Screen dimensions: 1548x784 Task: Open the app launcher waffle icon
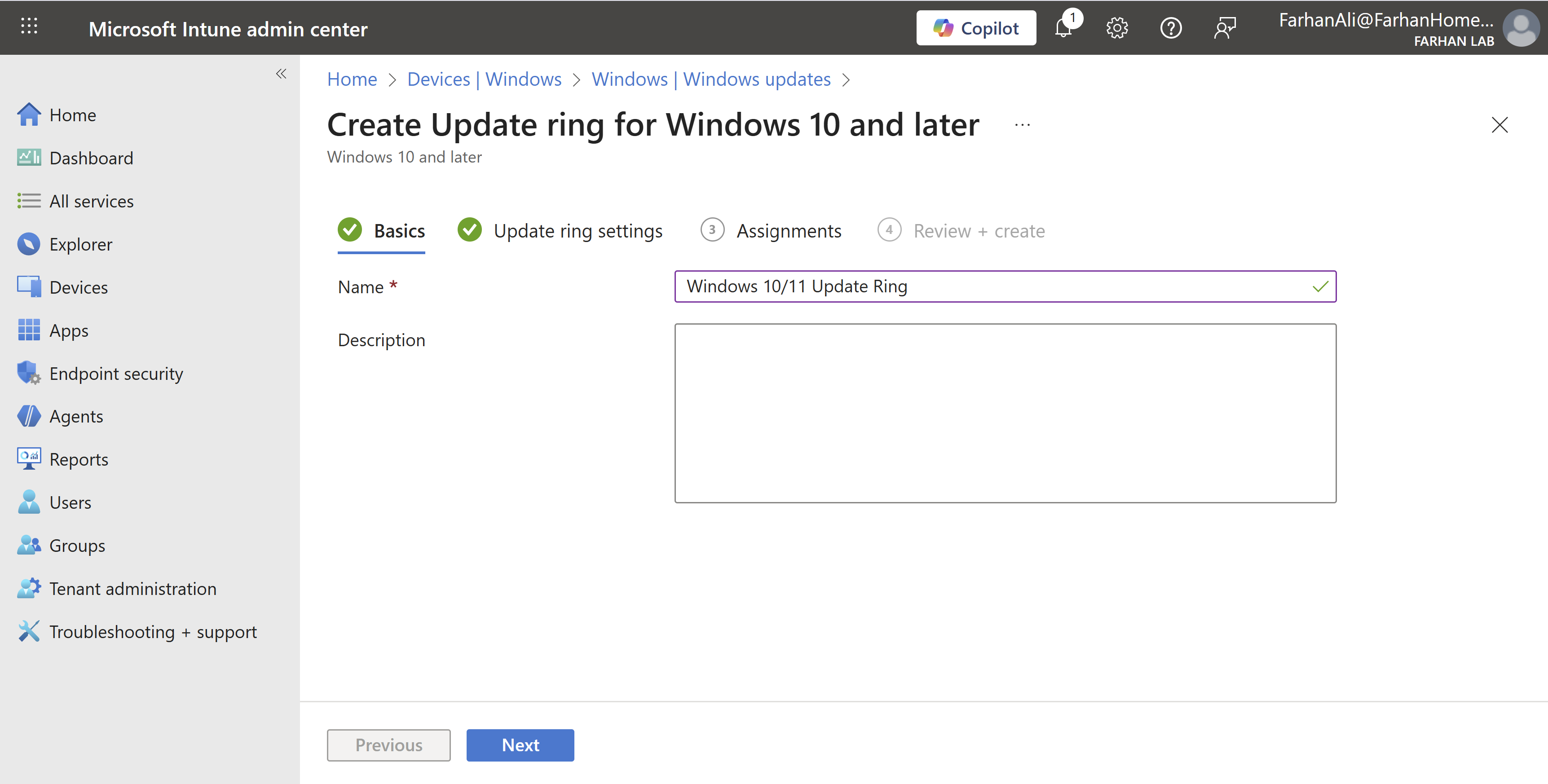pos(29,26)
